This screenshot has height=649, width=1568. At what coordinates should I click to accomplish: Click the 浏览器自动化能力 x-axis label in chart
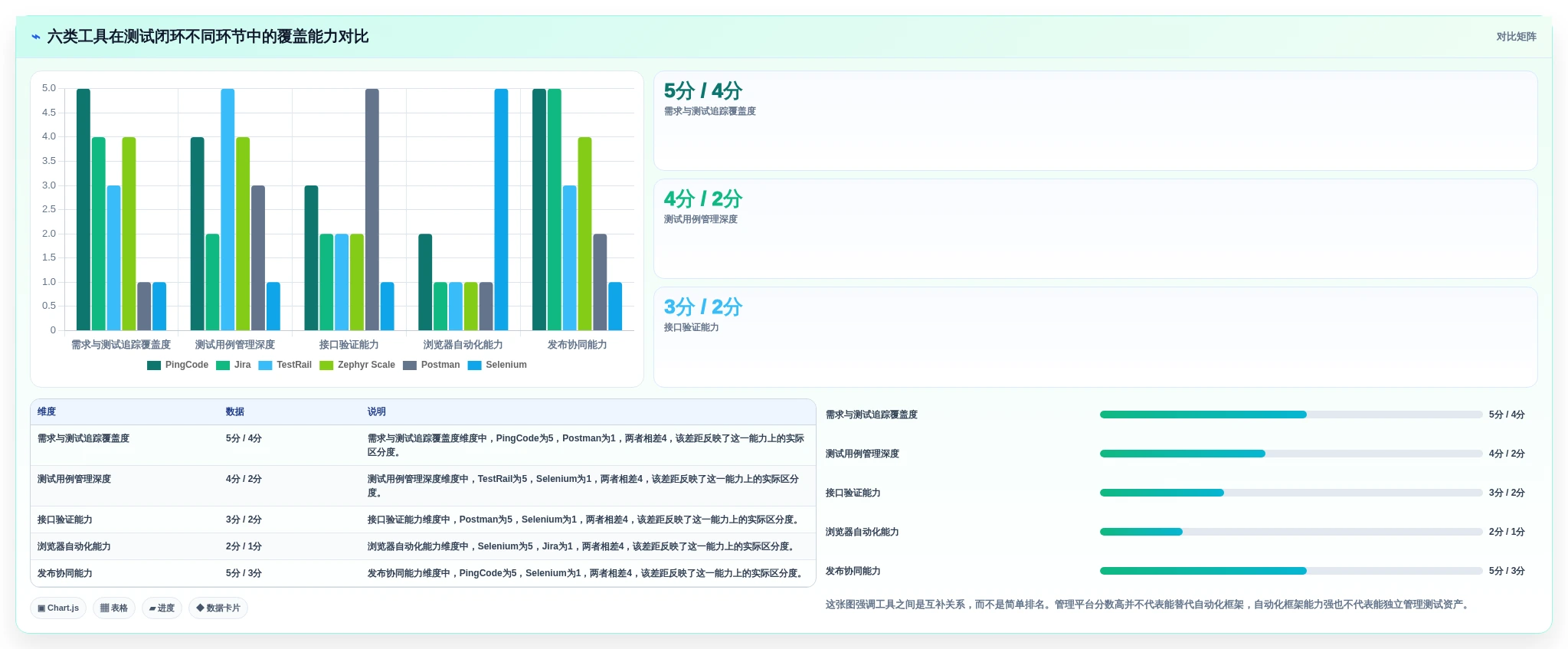(x=463, y=346)
